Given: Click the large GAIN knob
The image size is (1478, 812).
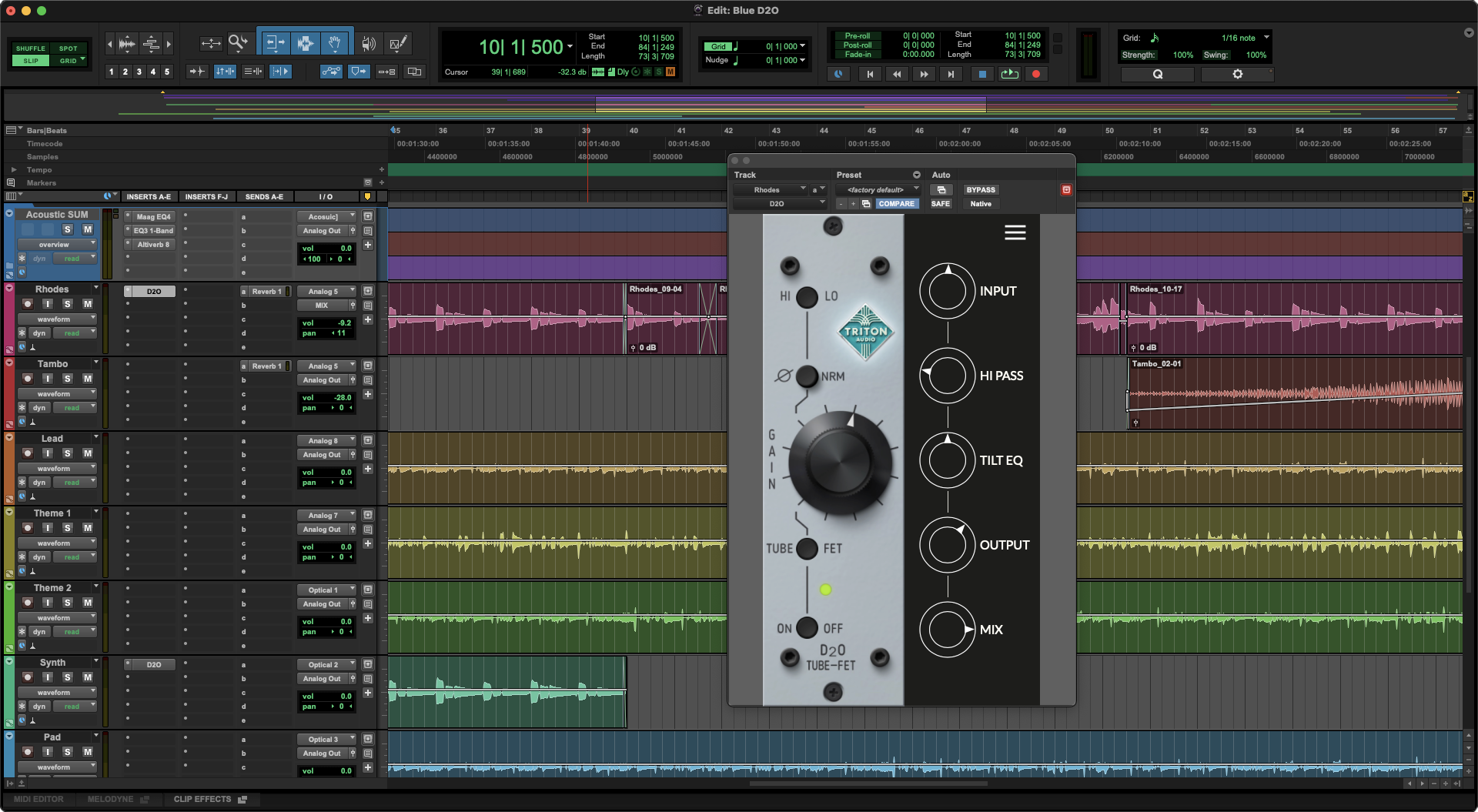Looking at the screenshot, I should (x=842, y=463).
